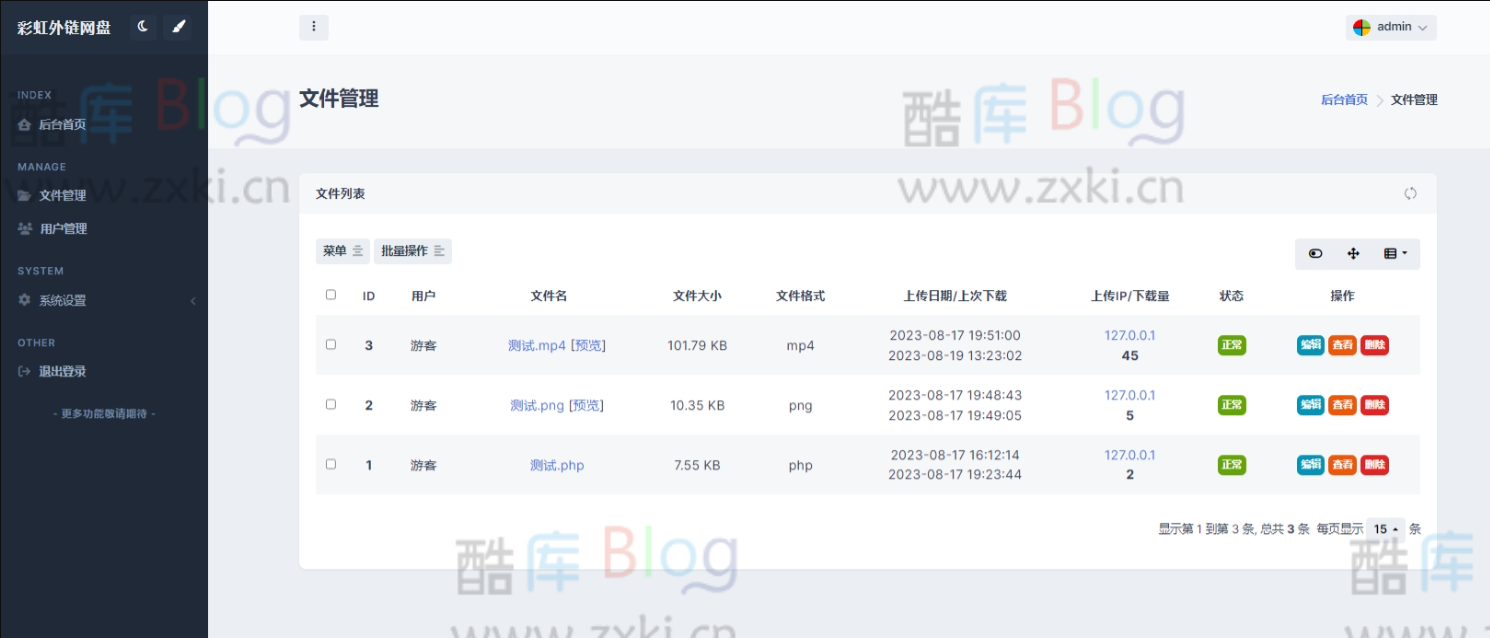Open the 批量操作 batch actions menu
This screenshot has width=1490, height=638.
tap(412, 251)
